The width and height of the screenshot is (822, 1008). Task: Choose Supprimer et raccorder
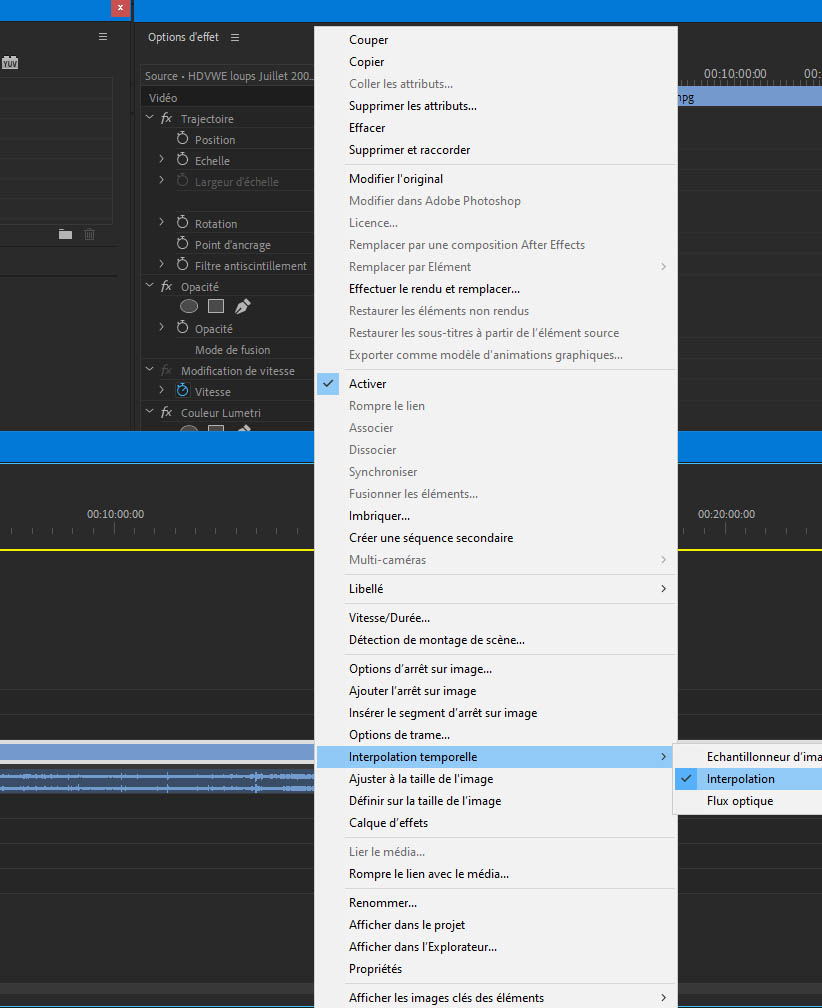coord(496,150)
